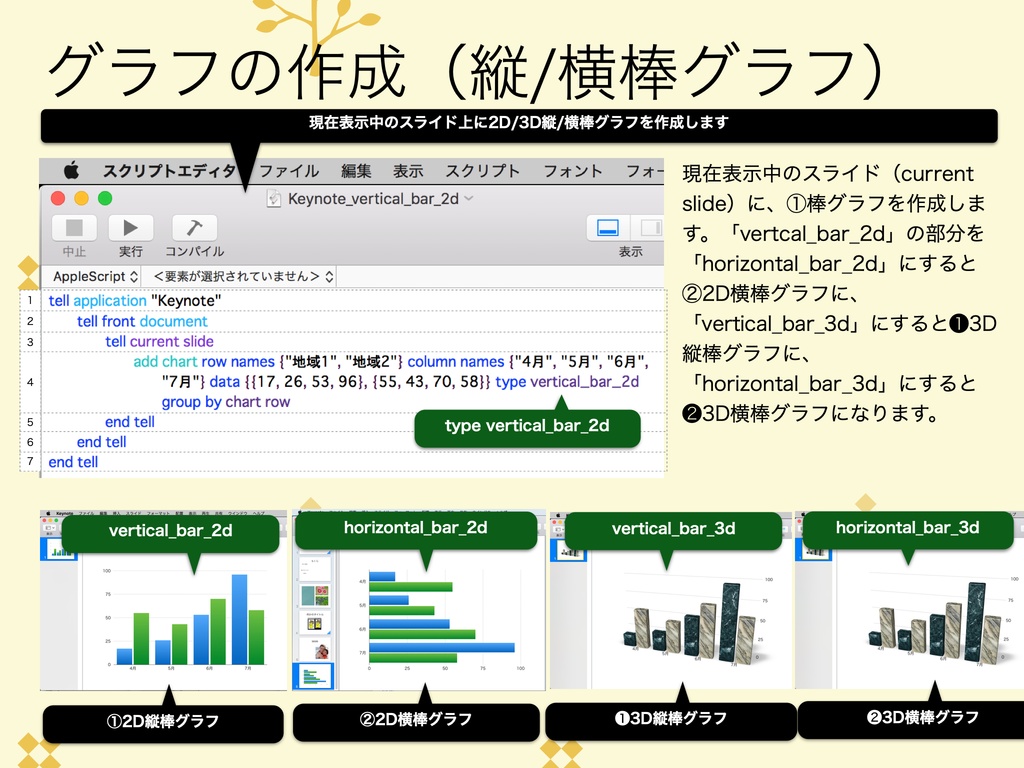The image size is (1024, 768).
Task: Open the スクリプト menu
Action: (x=482, y=171)
